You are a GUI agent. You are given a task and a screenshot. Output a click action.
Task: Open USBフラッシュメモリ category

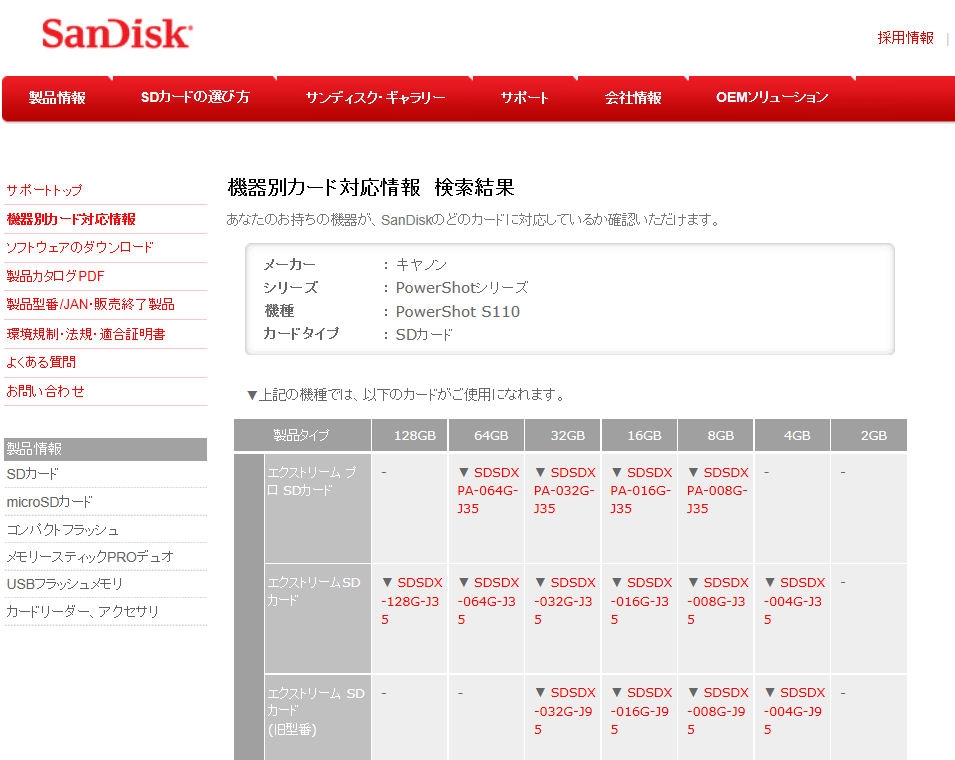[65, 584]
